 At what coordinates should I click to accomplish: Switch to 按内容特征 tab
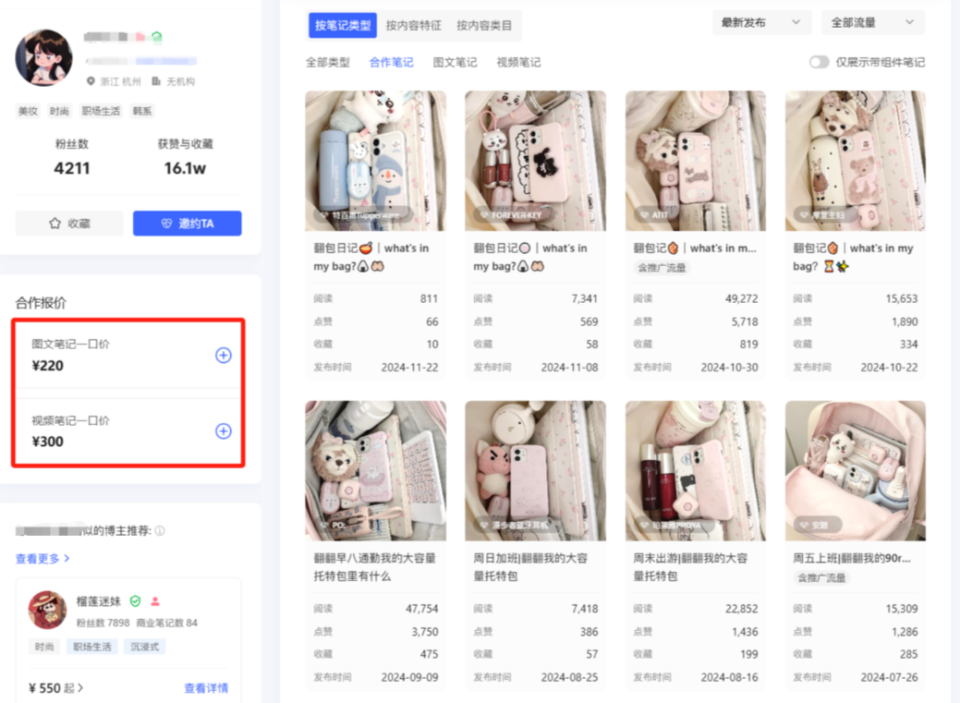[x=413, y=26]
